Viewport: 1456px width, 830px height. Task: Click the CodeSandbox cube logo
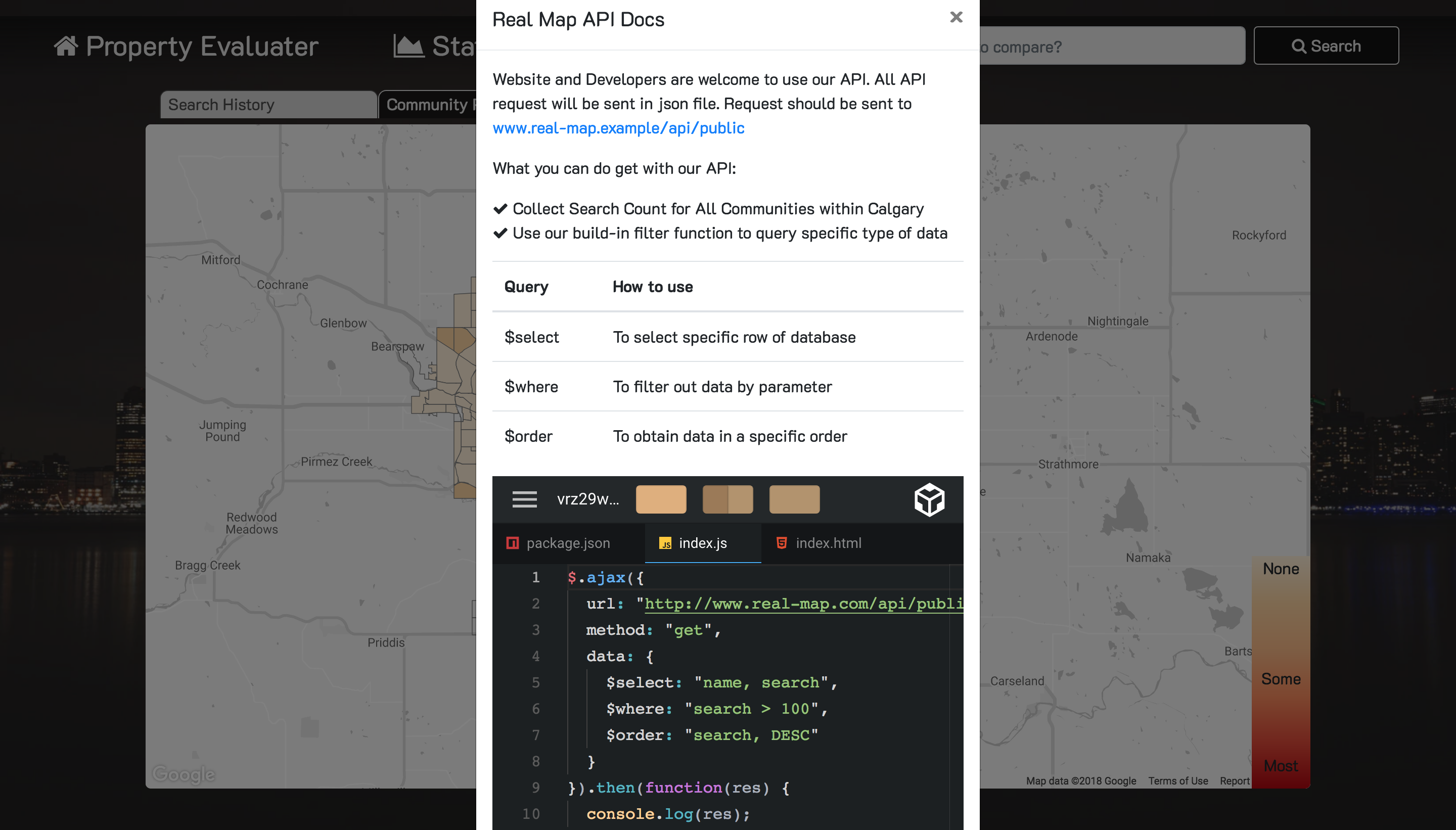coord(929,499)
